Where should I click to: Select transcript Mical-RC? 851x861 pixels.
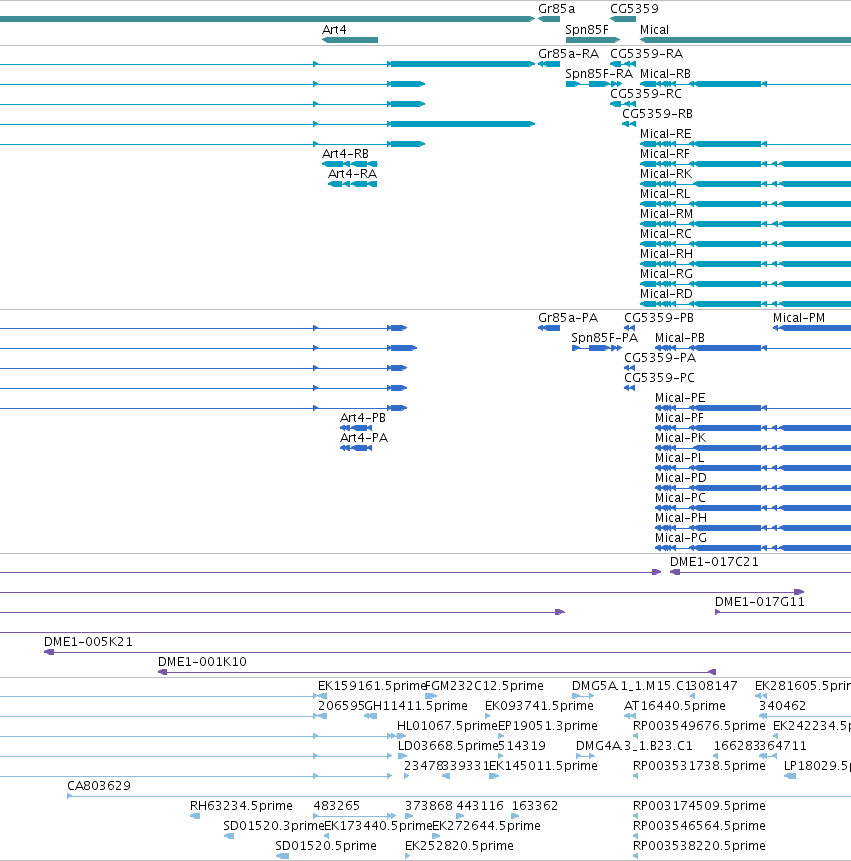665,234
